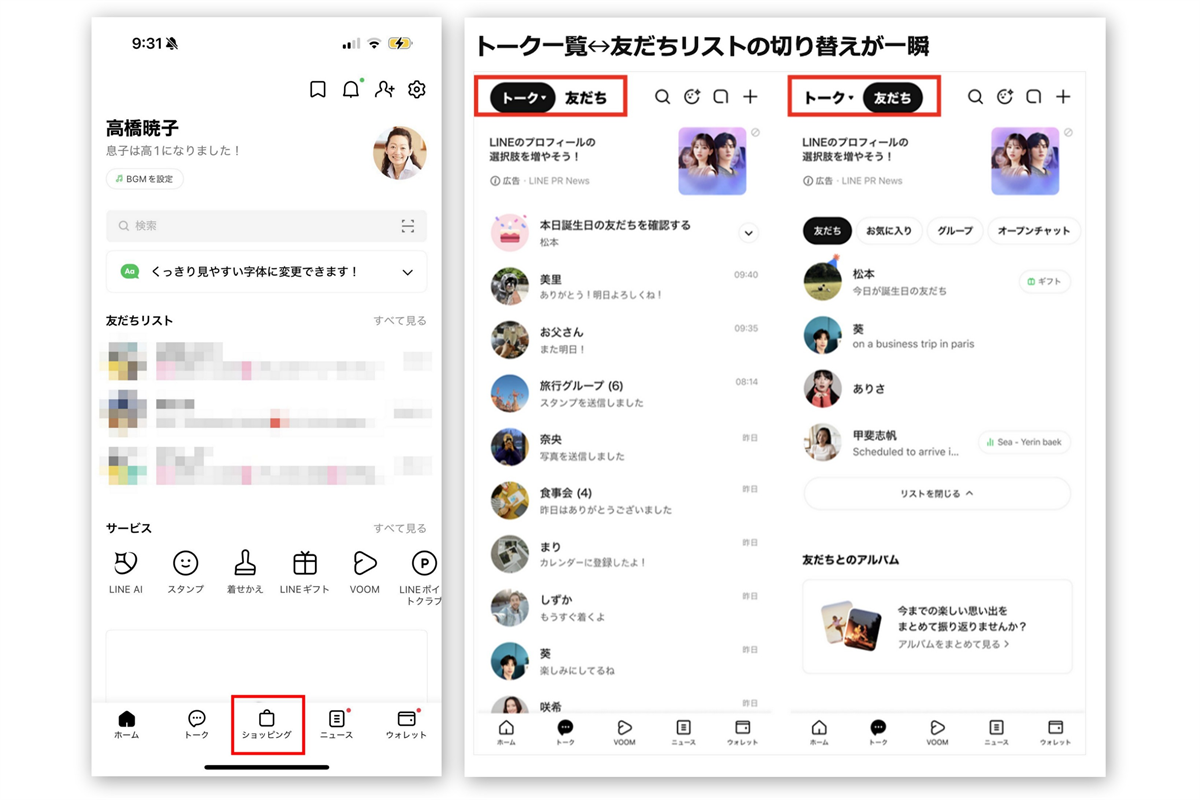The height and width of the screenshot is (800, 1200).
Task: Tap BGMを設定 button under profile name
Action: click(145, 179)
